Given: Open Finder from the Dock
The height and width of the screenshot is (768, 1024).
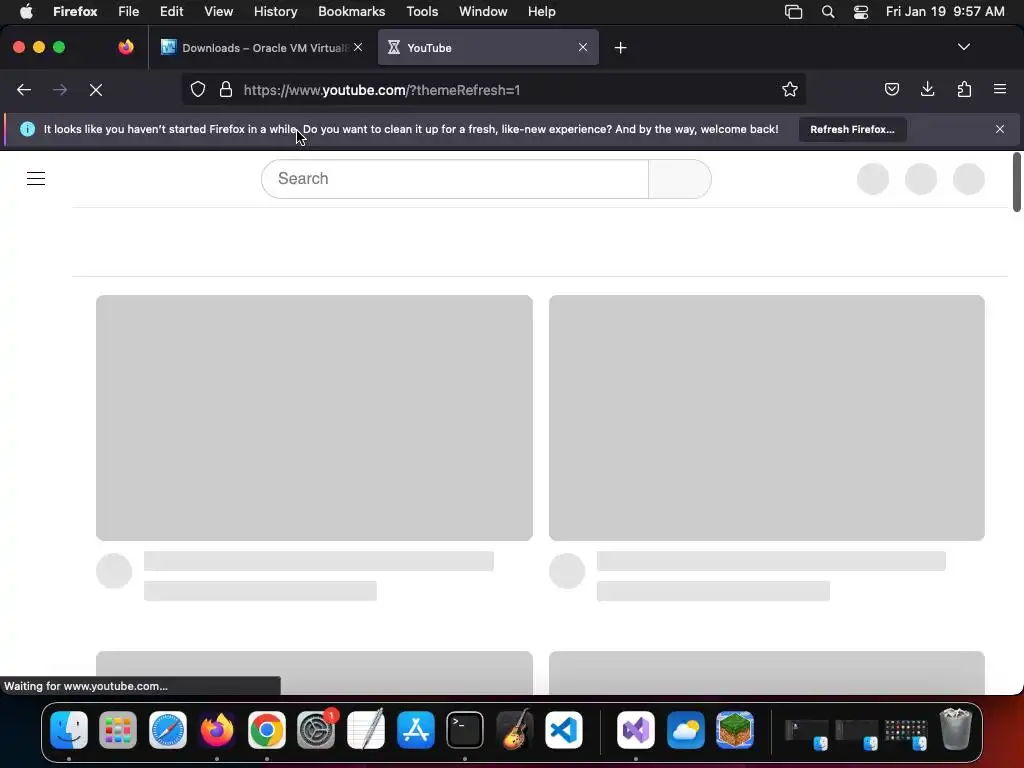Looking at the screenshot, I should (x=69, y=729).
